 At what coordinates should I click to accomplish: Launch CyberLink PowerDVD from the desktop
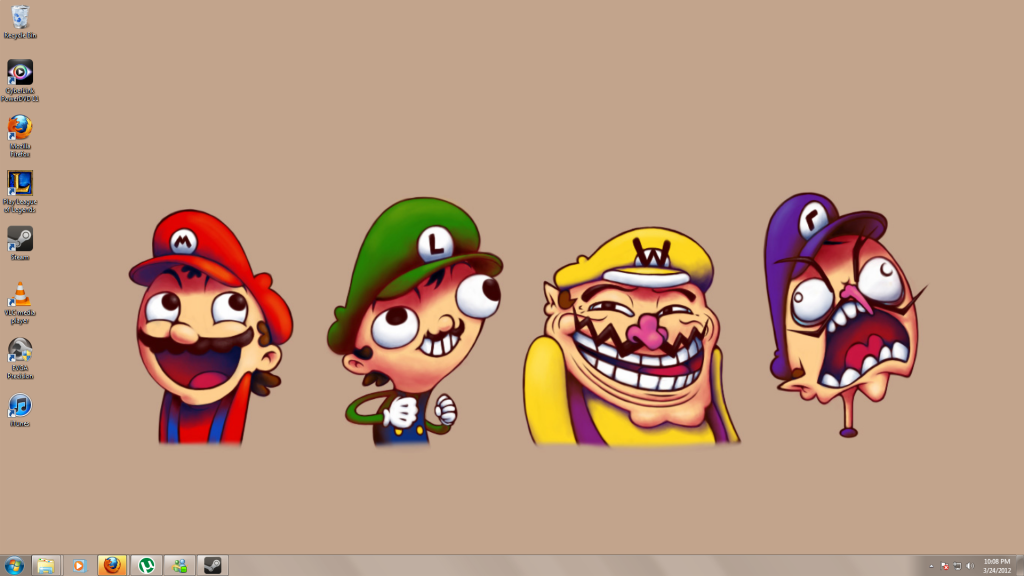[20, 81]
